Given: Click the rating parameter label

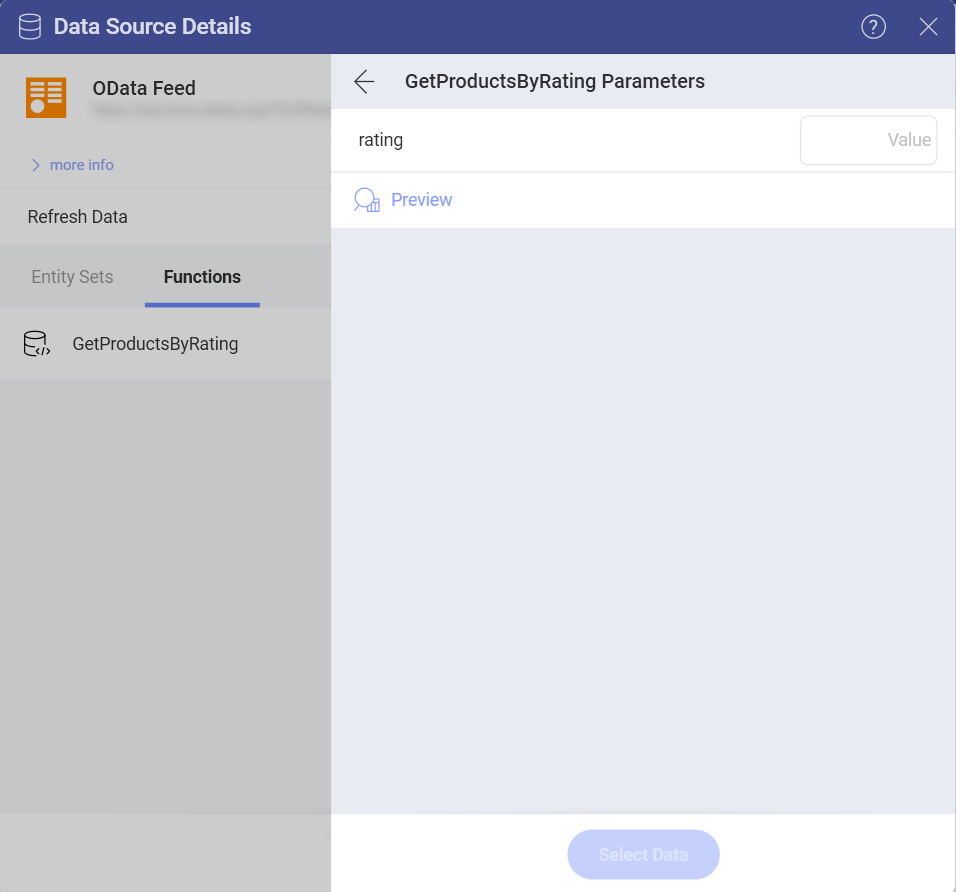Looking at the screenshot, I should click(380, 140).
